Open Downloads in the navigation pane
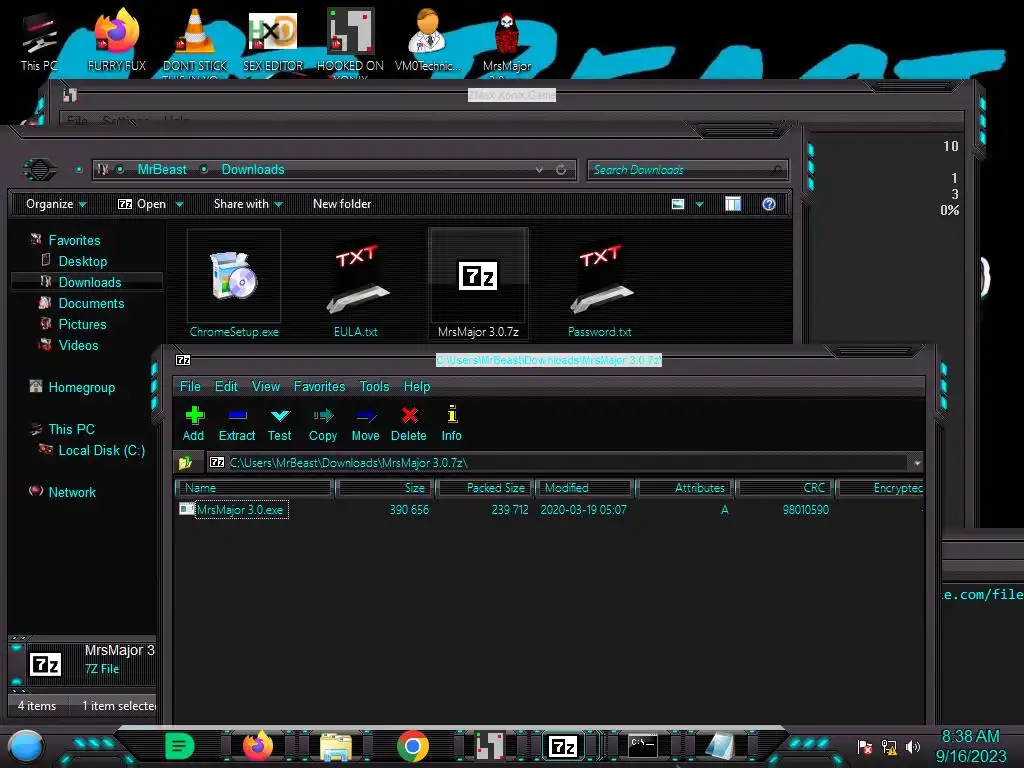 tap(89, 283)
